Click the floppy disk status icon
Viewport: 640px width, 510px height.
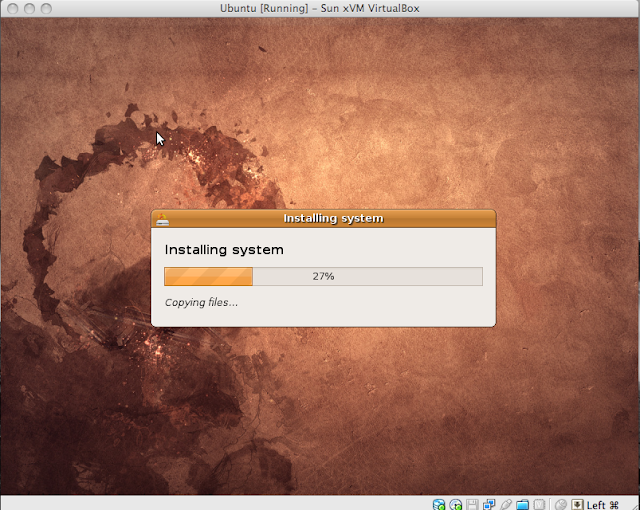[472, 505]
